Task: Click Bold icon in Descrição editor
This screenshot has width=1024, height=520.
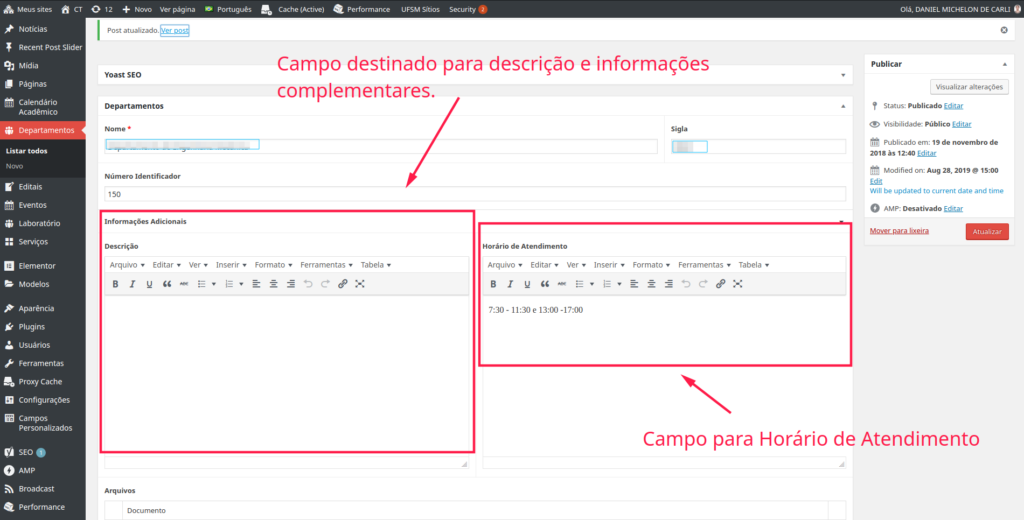Action: point(115,284)
